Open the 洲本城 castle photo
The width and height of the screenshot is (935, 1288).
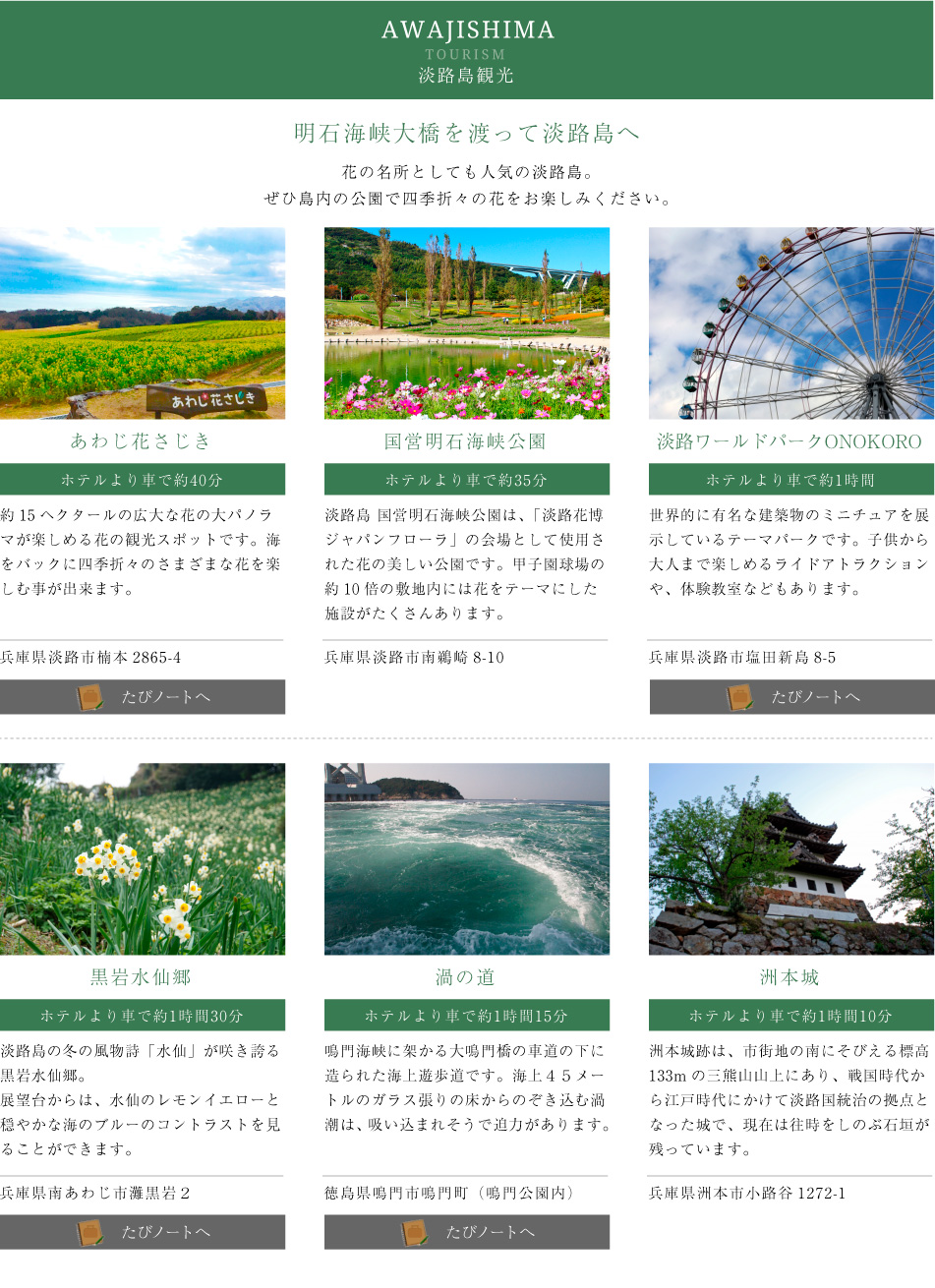(791, 858)
